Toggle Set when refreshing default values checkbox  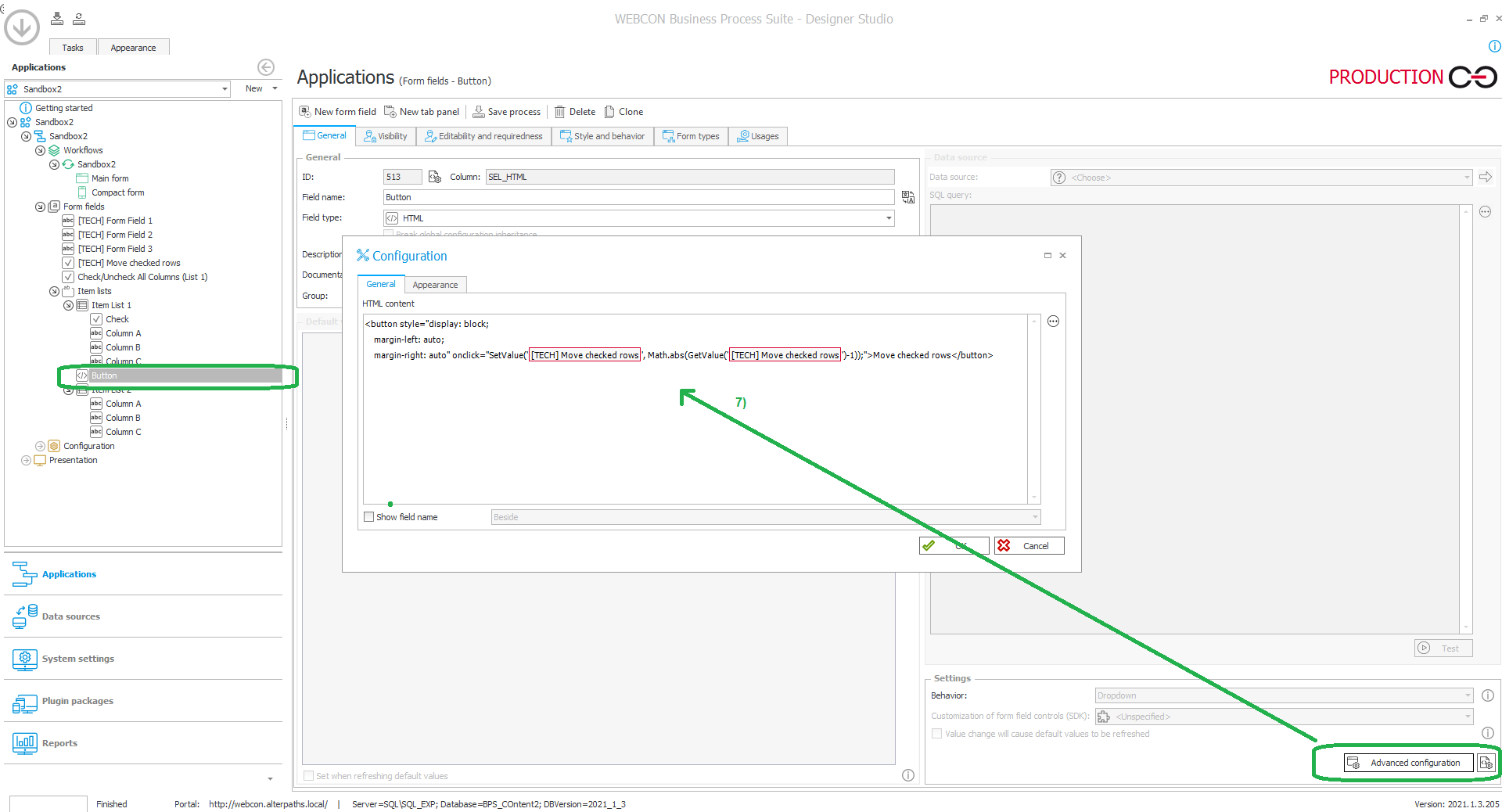[x=309, y=776]
